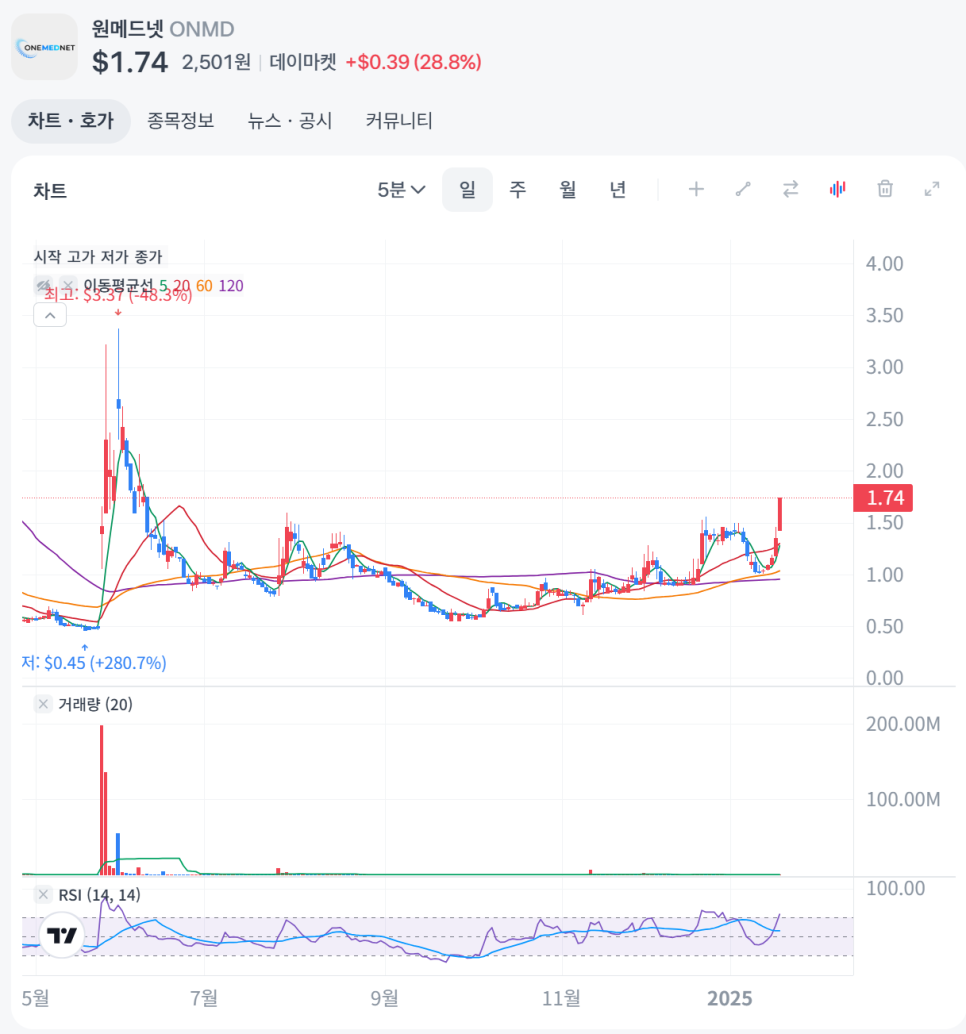Select the 주 weekly chart period

tap(518, 190)
